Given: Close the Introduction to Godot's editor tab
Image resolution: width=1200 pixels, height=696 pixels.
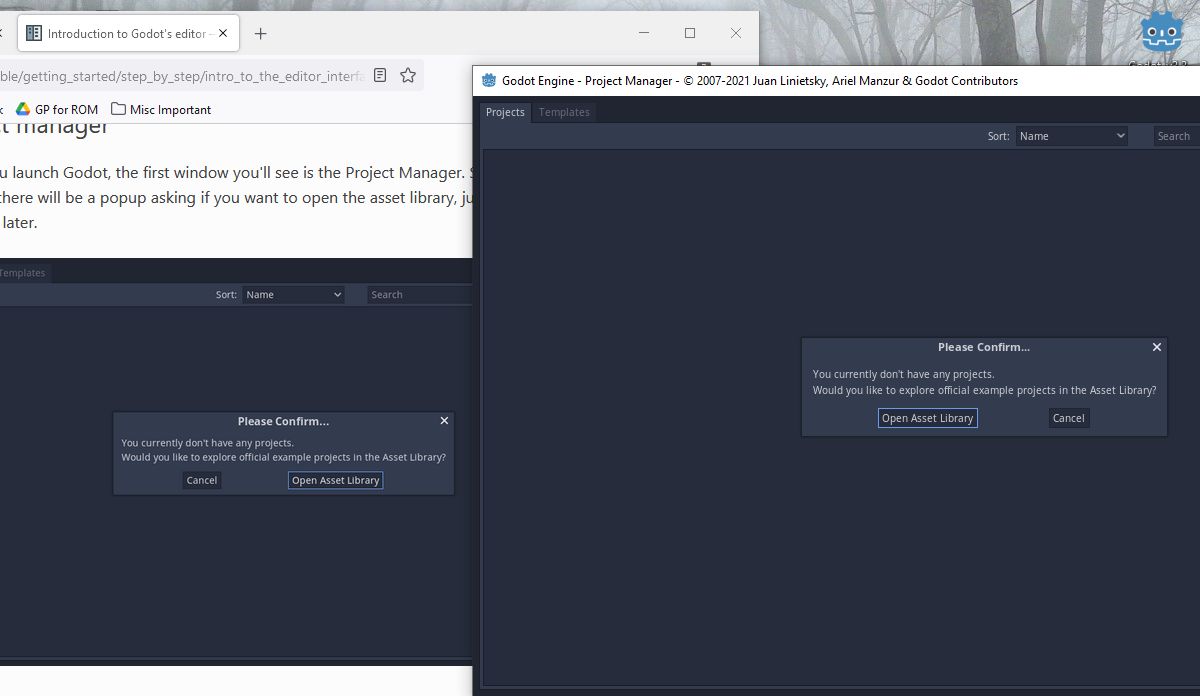Looking at the screenshot, I should coord(224,32).
